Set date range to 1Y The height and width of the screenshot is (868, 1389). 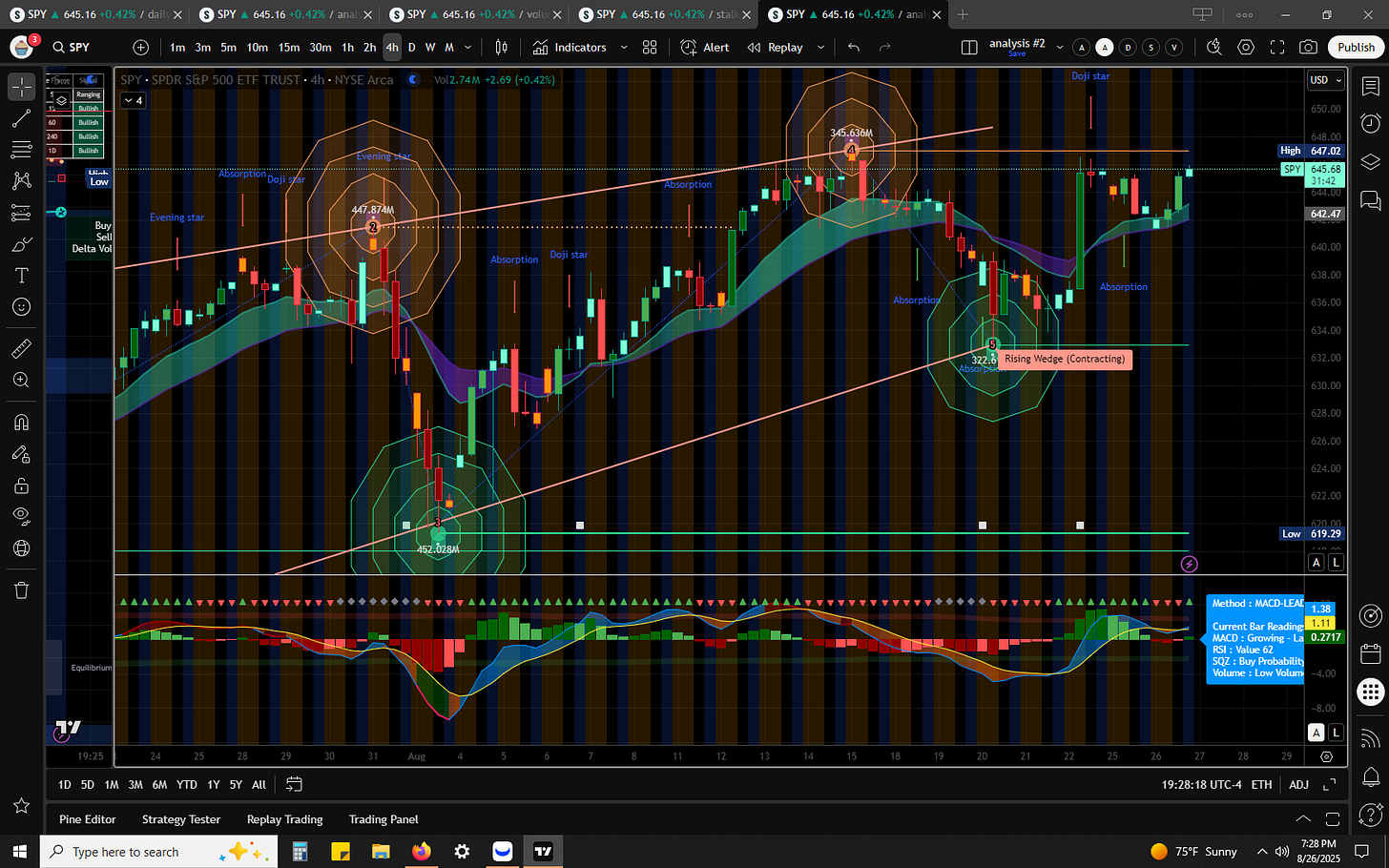tap(214, 785)
